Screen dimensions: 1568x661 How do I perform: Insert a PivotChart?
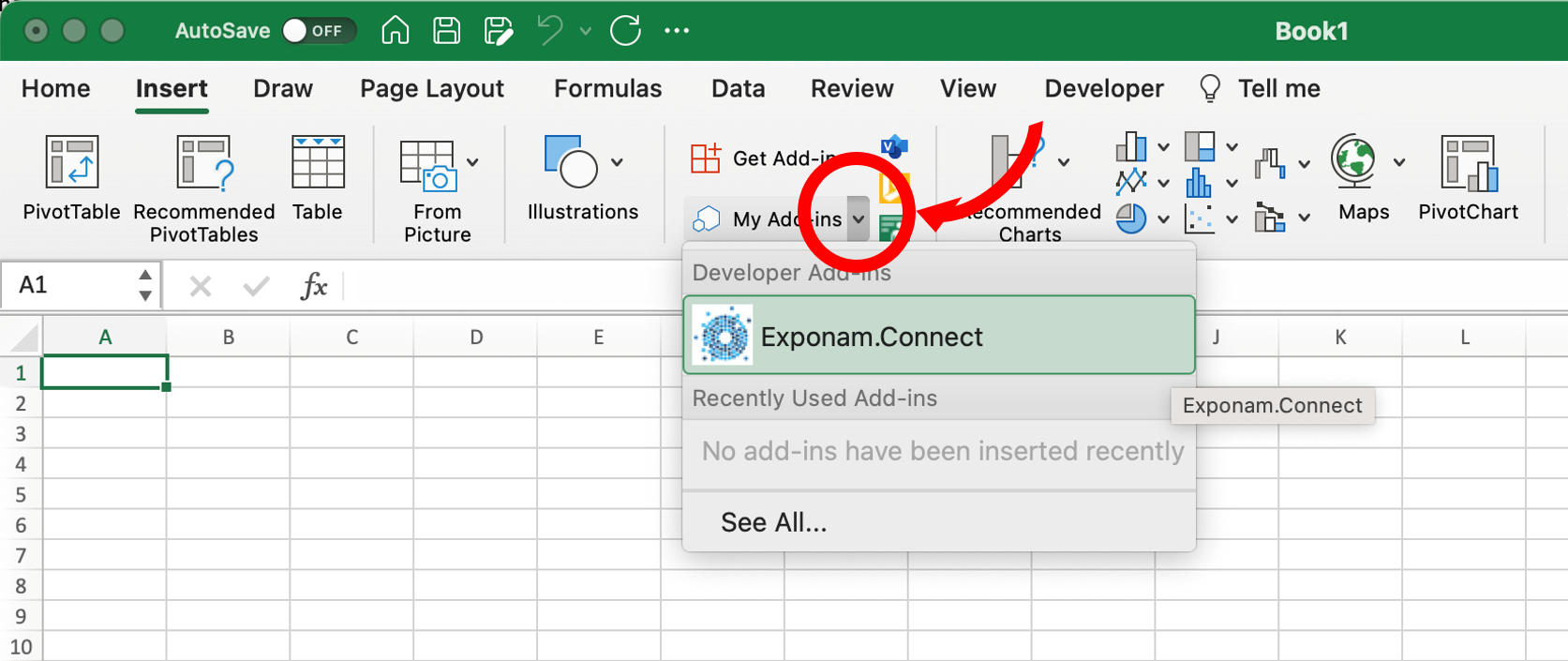pyautogui.click(x=1468, y=164)
